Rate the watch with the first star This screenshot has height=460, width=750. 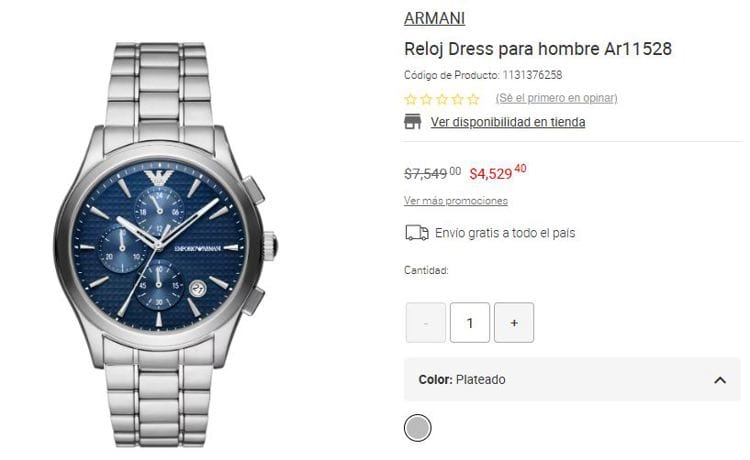[x=410, y=99]
